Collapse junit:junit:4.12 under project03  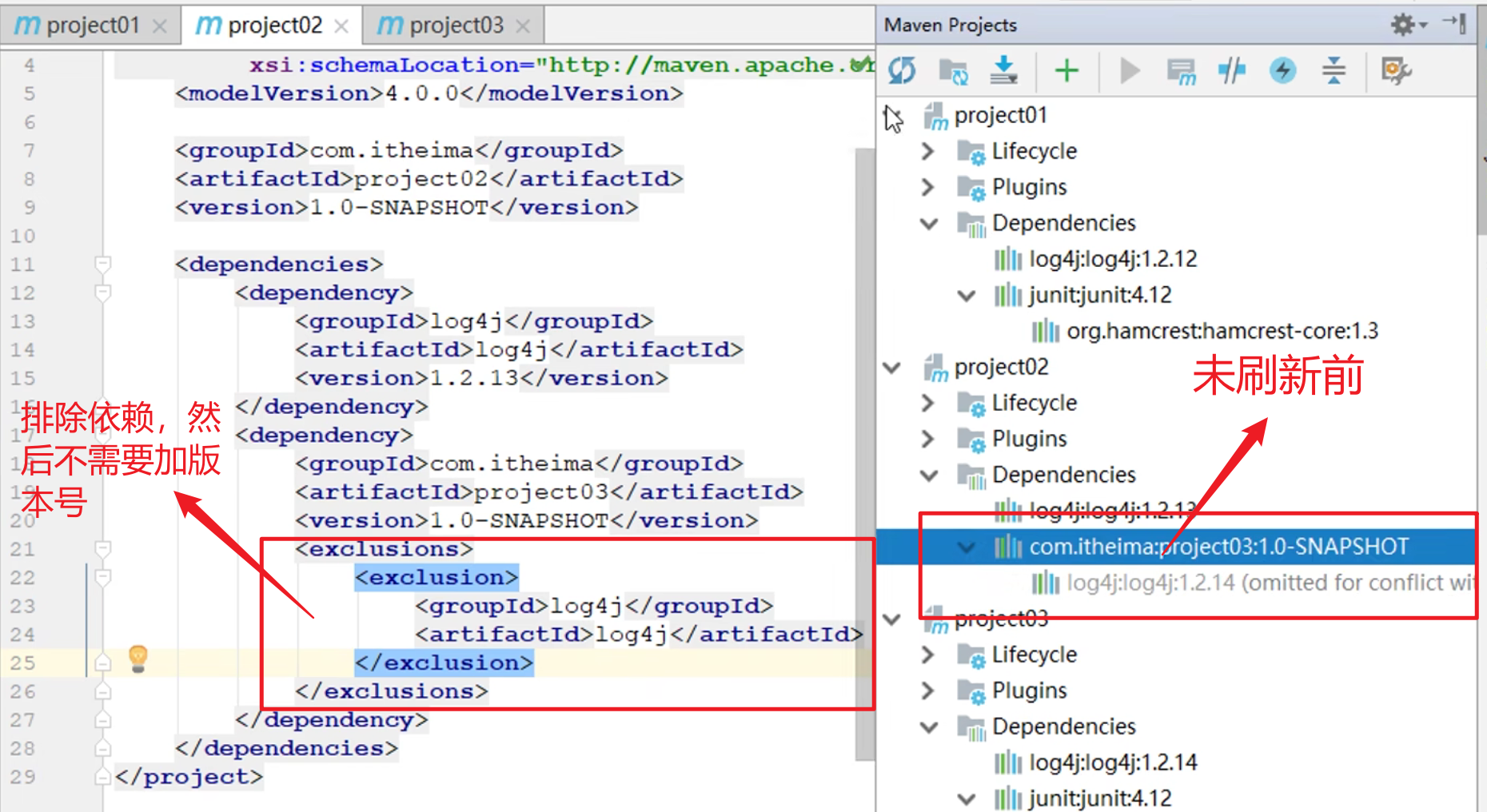tap(967, 798)
